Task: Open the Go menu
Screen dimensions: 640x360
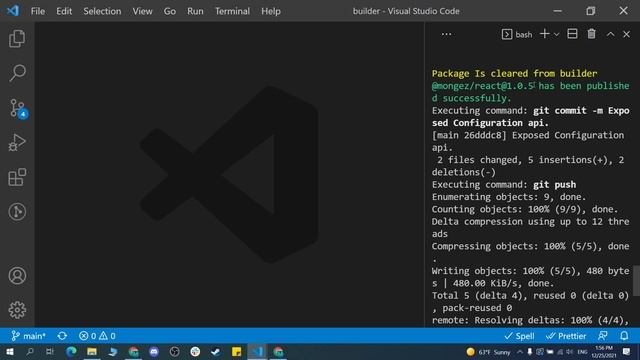Action: [170, 11]
